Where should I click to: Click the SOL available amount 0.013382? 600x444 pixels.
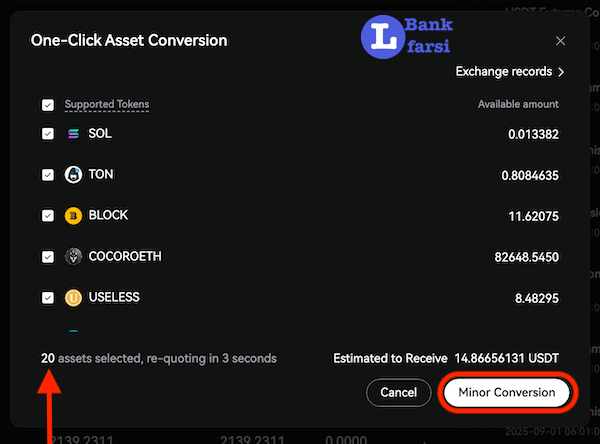[533, 135]
